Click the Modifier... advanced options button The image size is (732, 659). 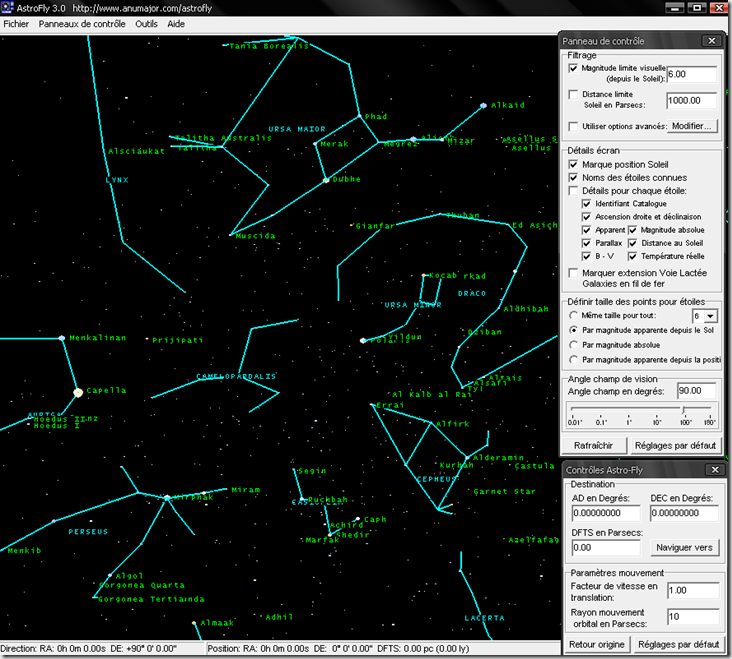(x=692, y=127)
